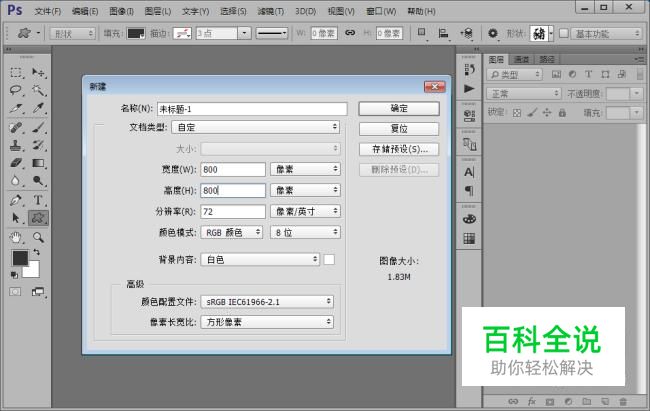Click the 确定 button in the dialog
Screen dimensions: 650x411
[x=399, y=109]
